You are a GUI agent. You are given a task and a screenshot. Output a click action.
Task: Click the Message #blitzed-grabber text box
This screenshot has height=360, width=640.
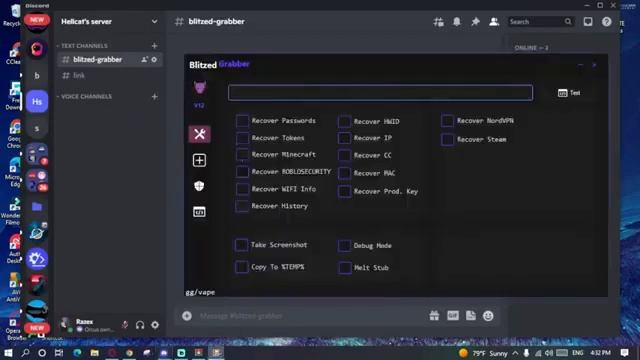click(x=310, y=316)
